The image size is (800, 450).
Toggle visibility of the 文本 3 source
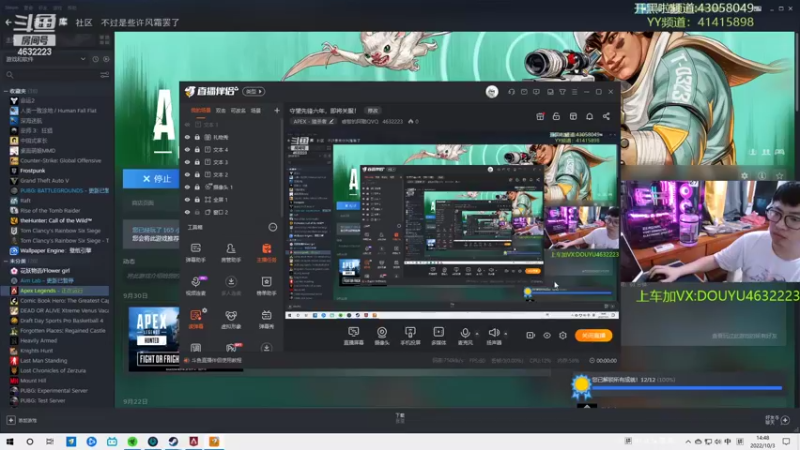click(187, 162)
